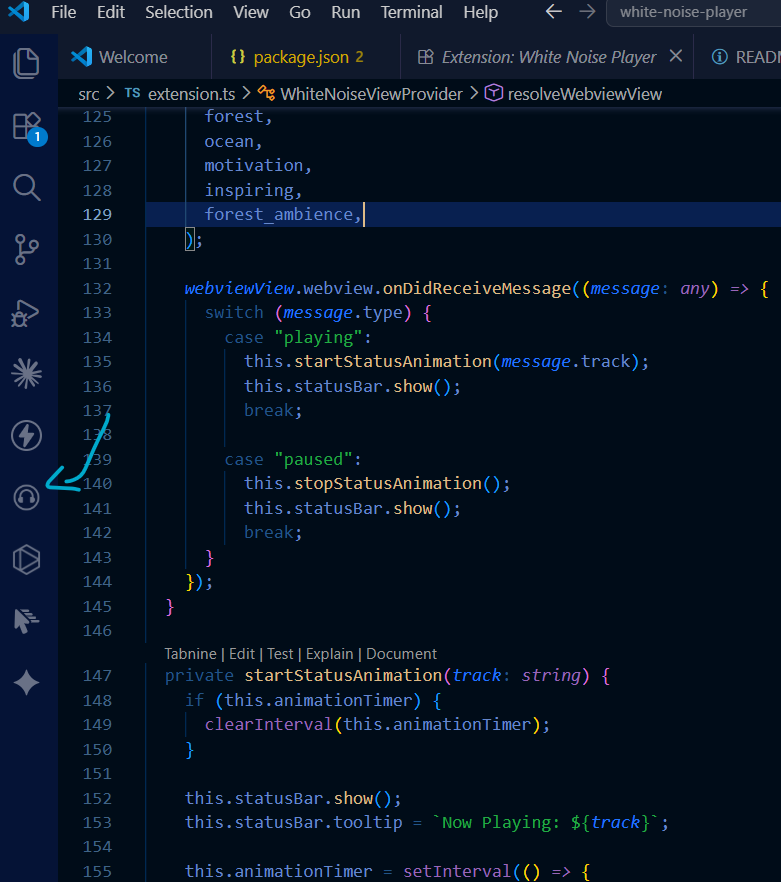The height and width of the screenshot is (882, 781).
Task: Open the Terminal menu
Action: [411, 12]
